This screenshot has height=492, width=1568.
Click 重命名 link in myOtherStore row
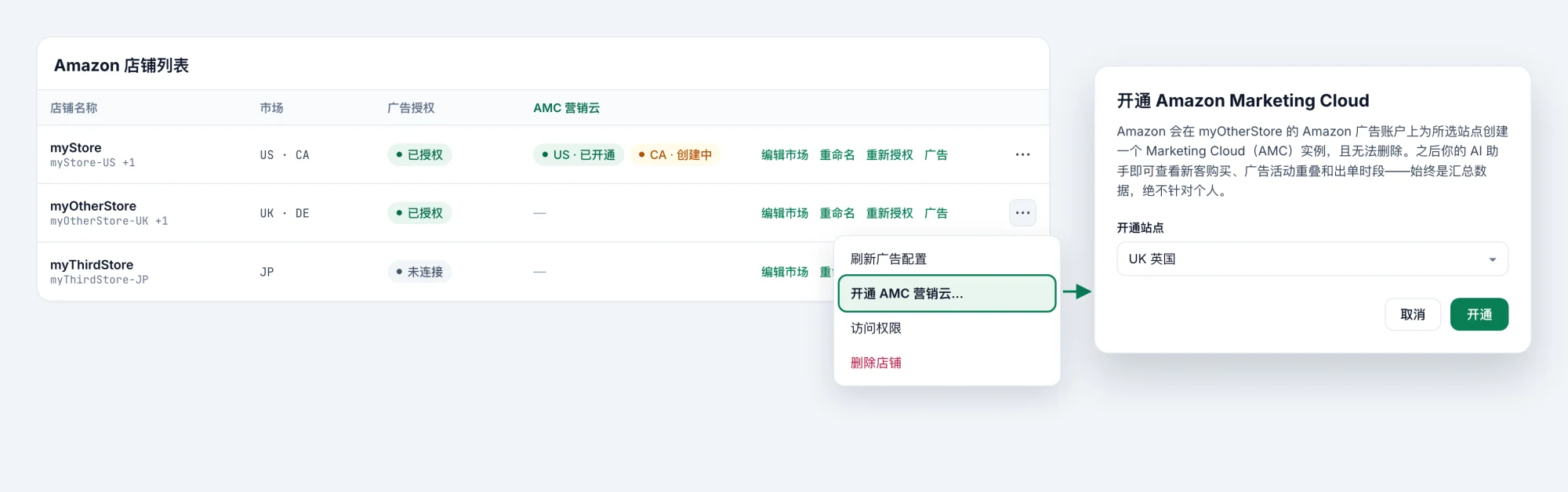(837, 213)
